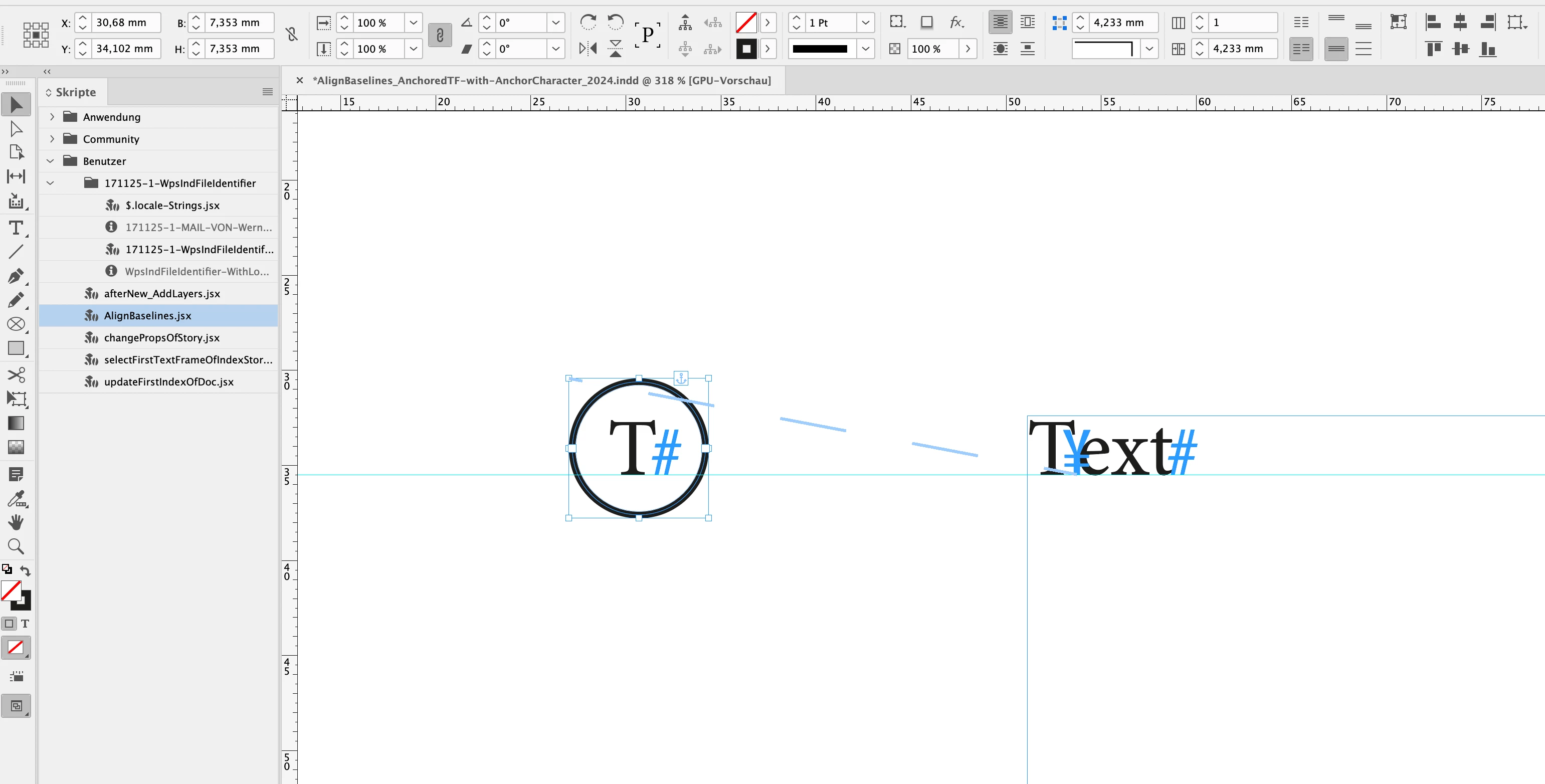Click the Direct Selection tool

point(16,129)
